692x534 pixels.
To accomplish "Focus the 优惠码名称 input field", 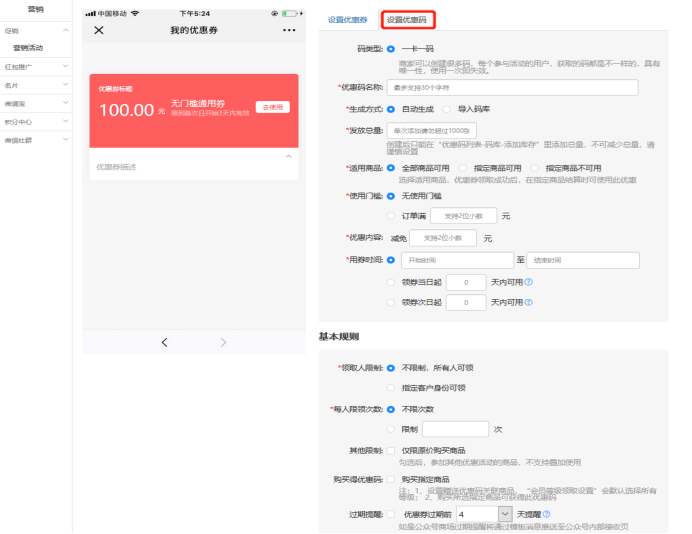I will coord(512,87).
